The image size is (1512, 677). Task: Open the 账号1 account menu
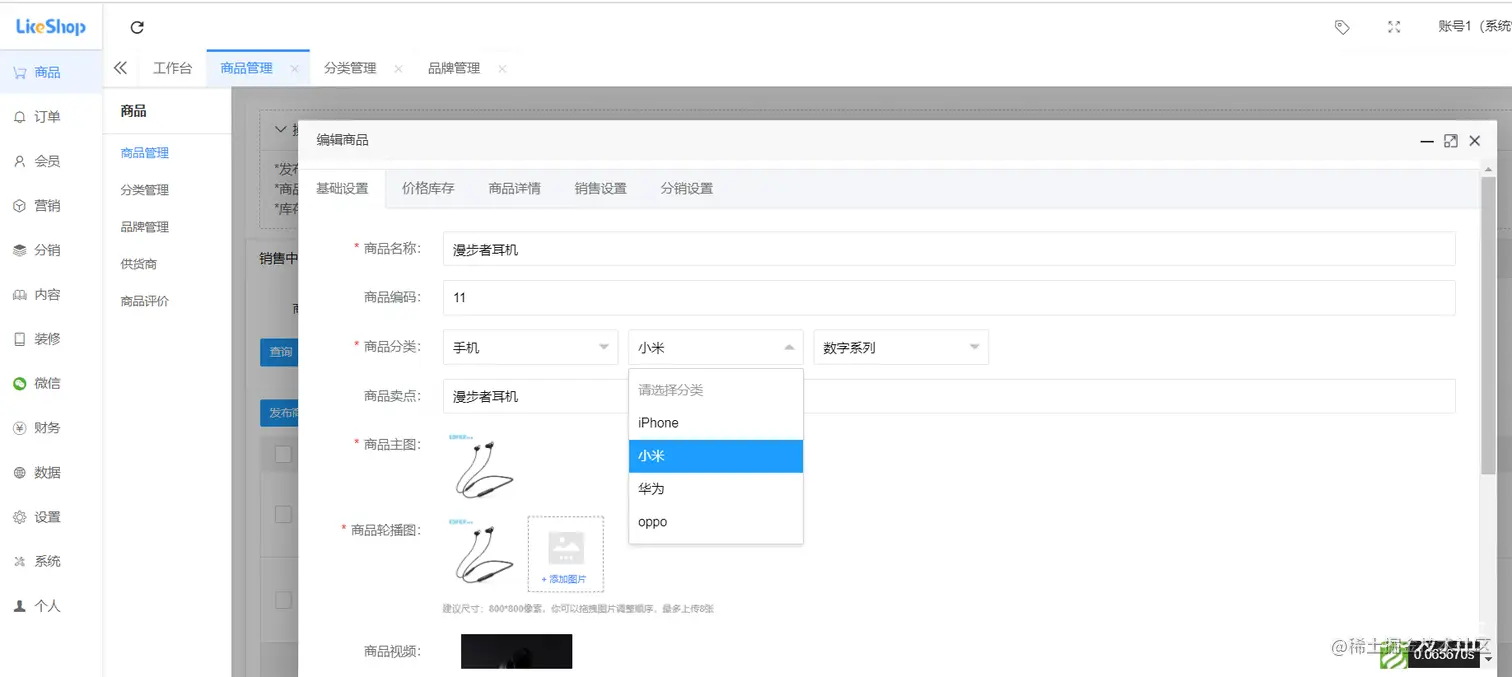tap(1474, 27)
